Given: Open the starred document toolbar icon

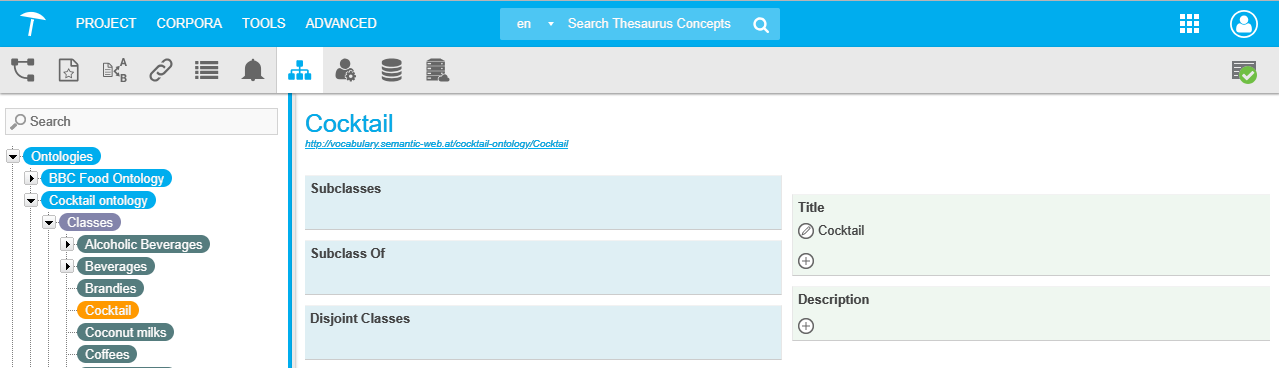Looking at the screenshot, I should pos(68,70).
